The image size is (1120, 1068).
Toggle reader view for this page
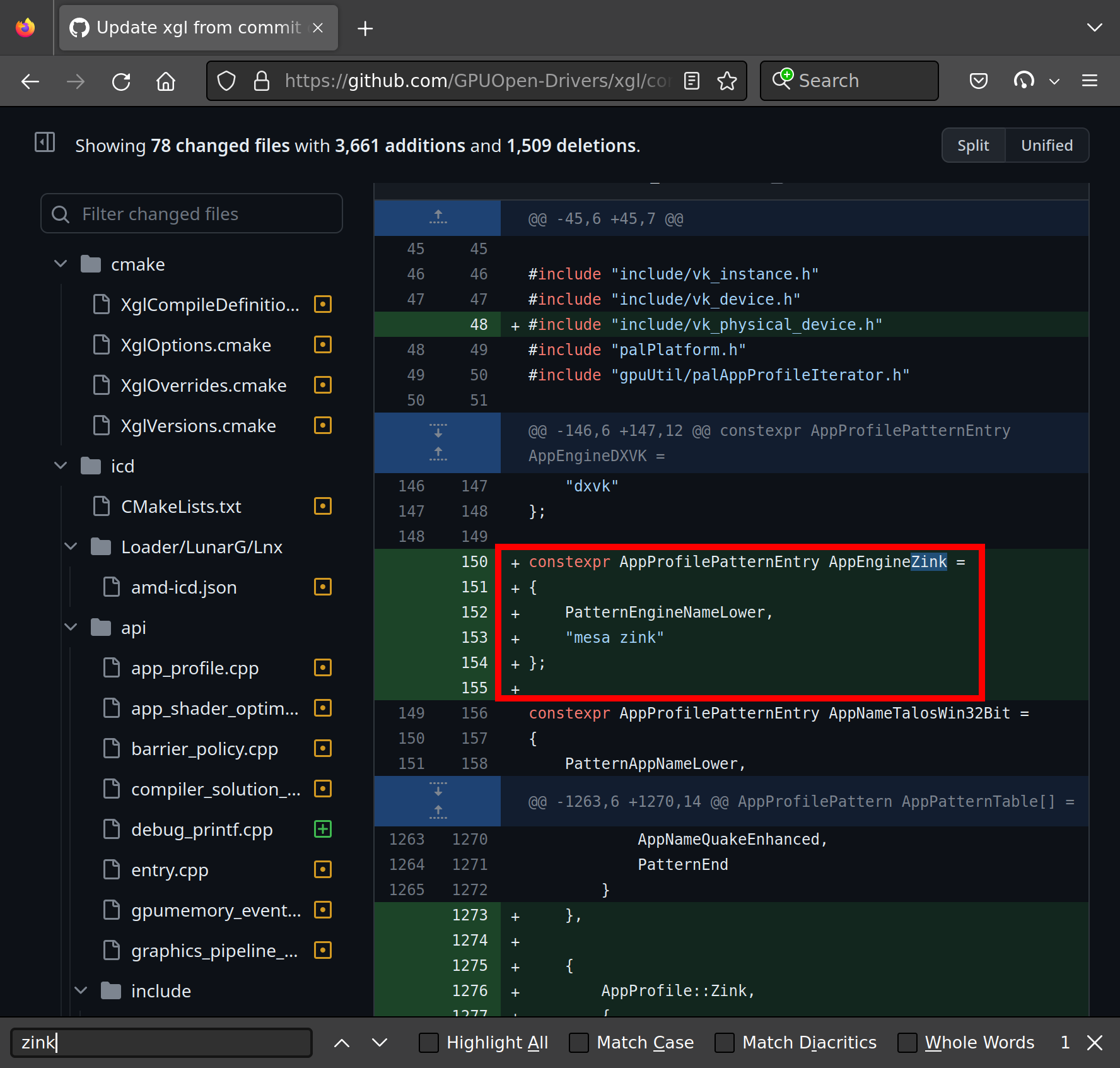692,81
